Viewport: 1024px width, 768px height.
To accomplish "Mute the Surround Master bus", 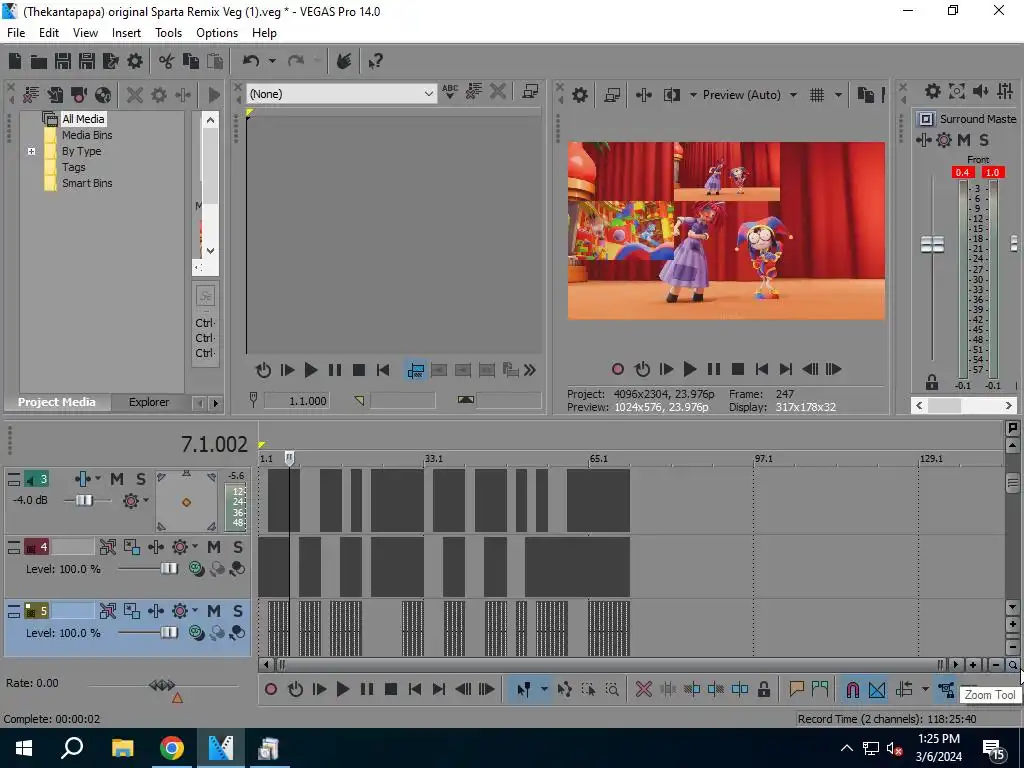I will pyautogui.click(x=963, y=140).
